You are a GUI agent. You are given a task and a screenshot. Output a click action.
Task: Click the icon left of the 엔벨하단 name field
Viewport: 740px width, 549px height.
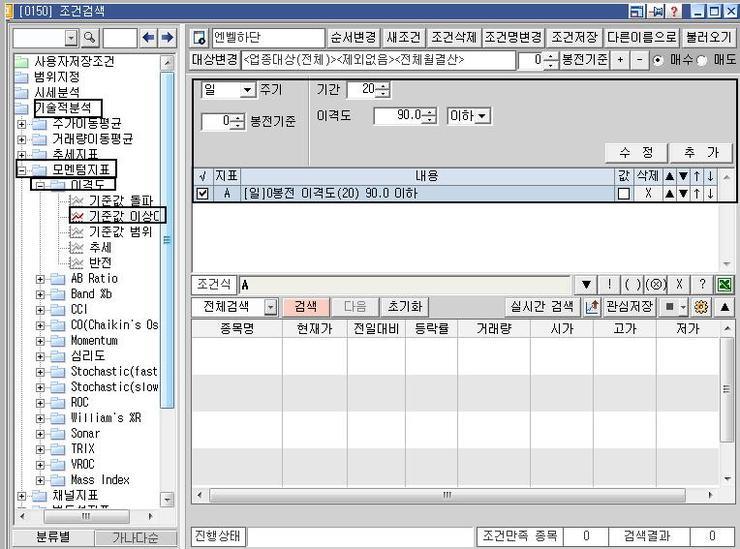[x=199, y=38]
